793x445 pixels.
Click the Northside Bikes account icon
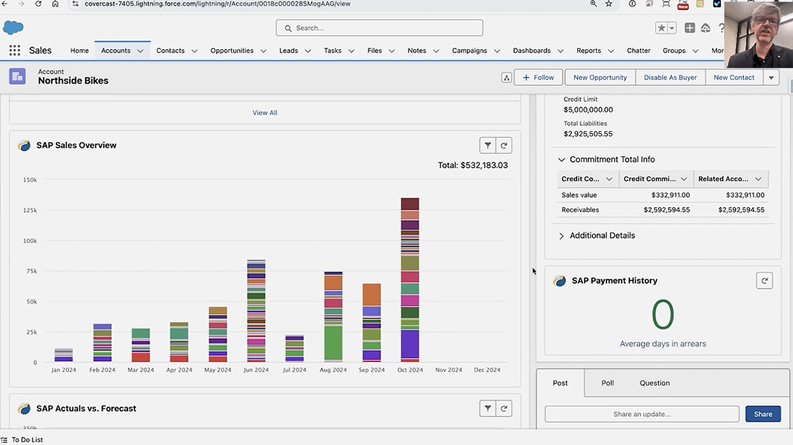17,76
